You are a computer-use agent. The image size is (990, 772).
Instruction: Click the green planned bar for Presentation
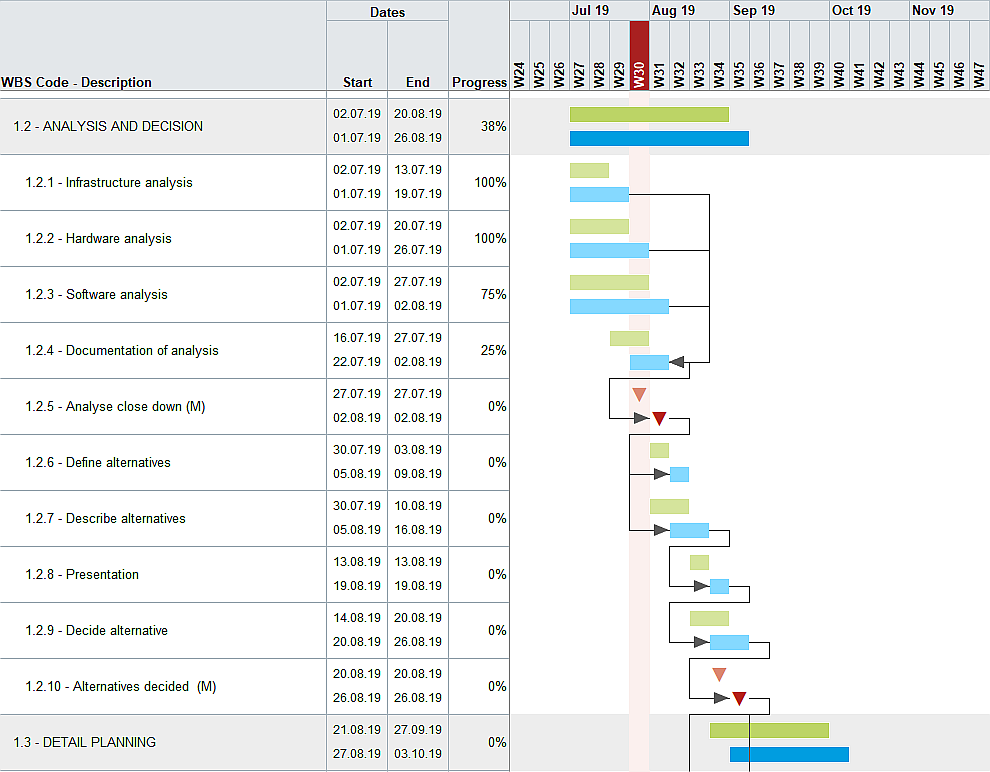pyautogui.click(x=699, y=562)
